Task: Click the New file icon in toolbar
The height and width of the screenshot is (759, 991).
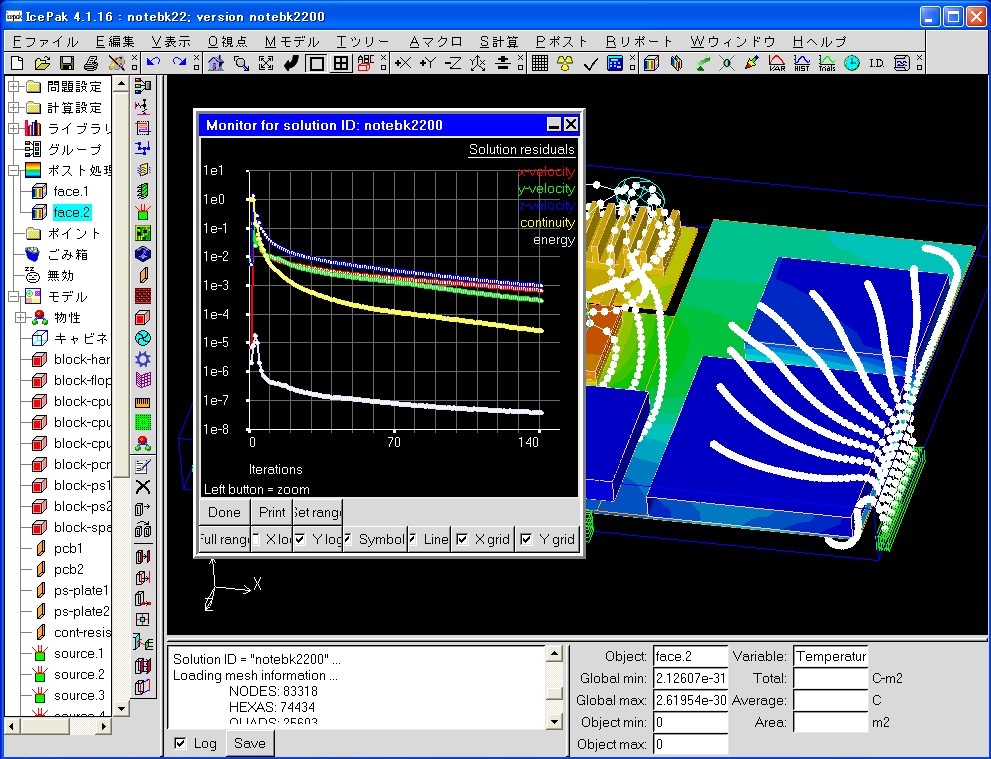Action: point(17,63)
